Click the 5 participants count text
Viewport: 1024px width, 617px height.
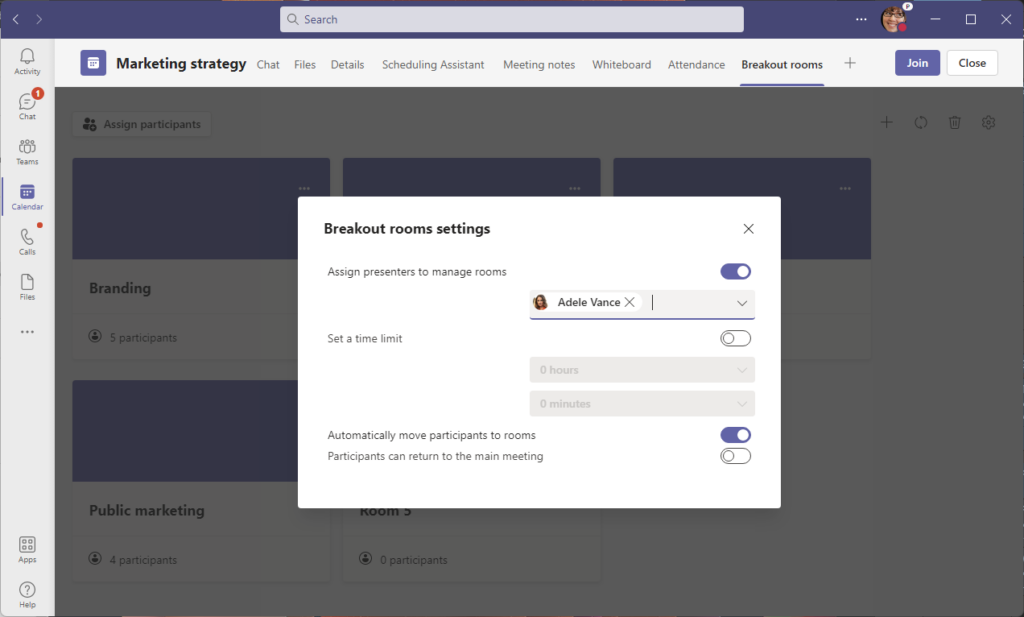[x=143, y=338]
